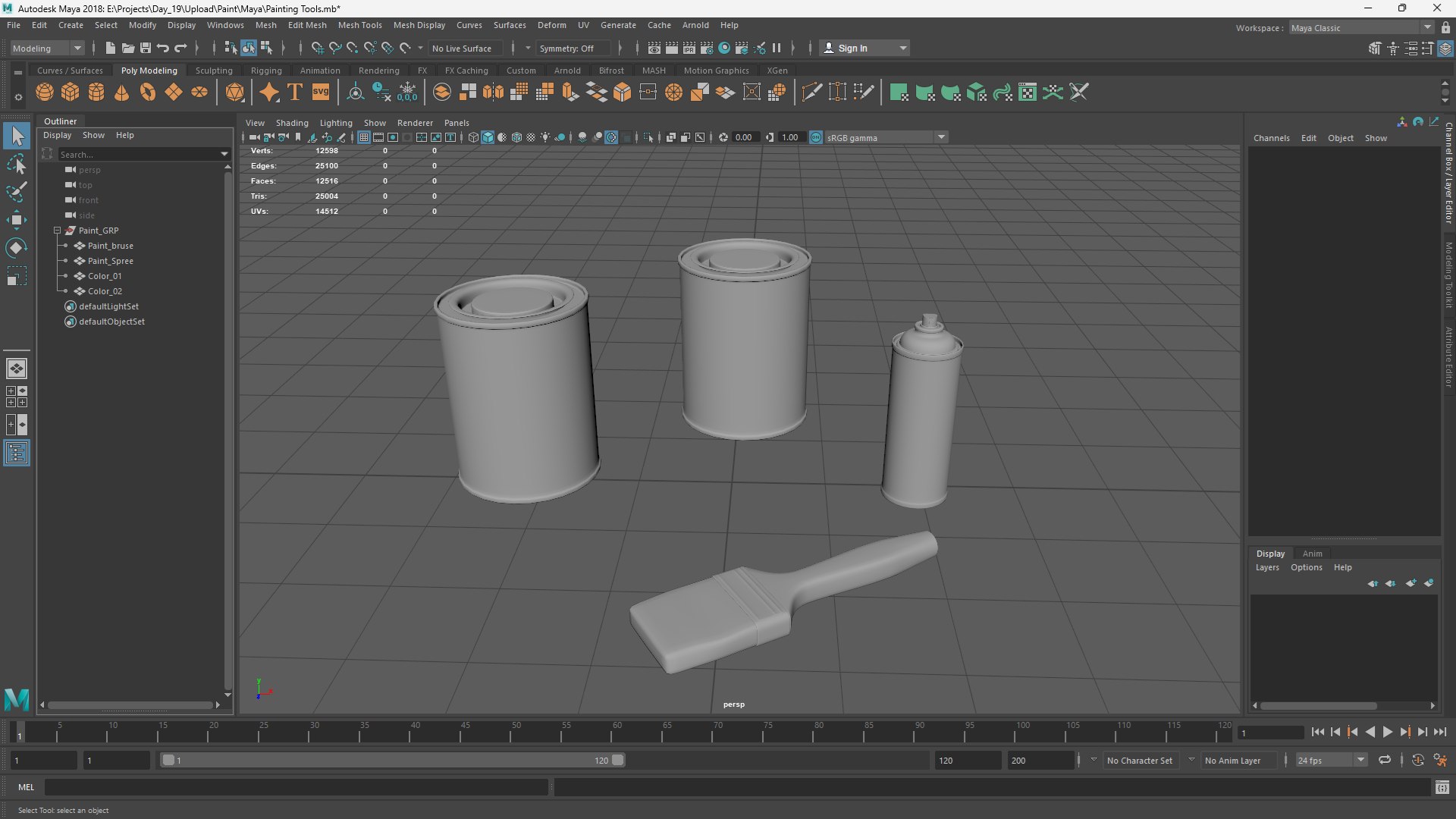Click the MEL command line input
The height and width of the screenshot is (819, 1456).
coord(296,787)
